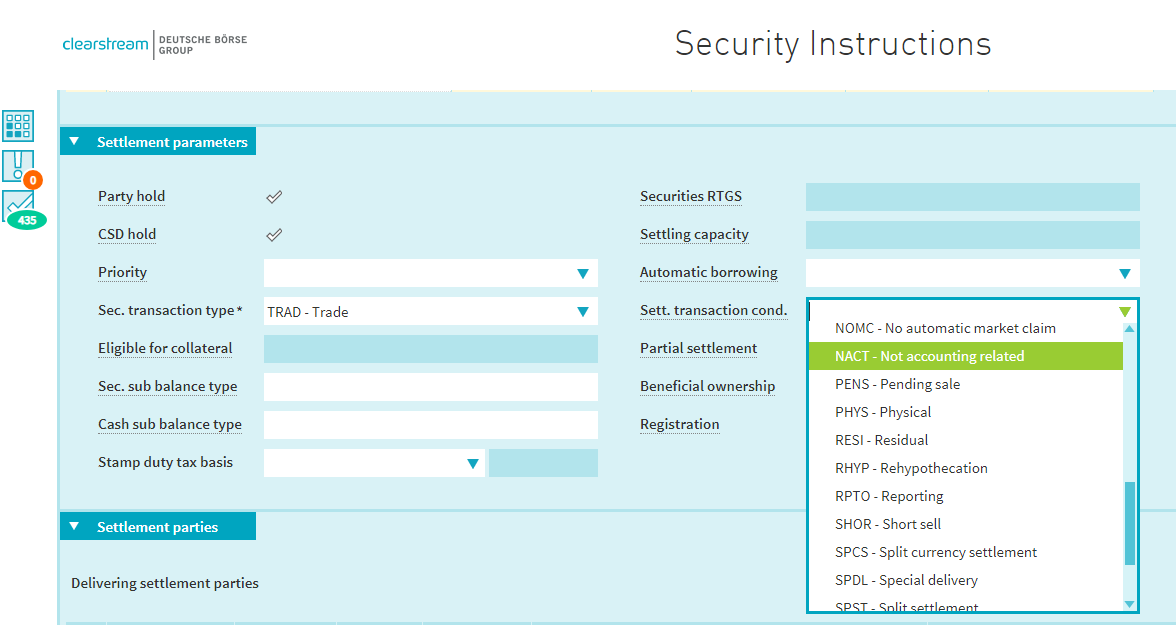
Task: Click the Eligible for collateral label link
Action: tap(165, 348)
